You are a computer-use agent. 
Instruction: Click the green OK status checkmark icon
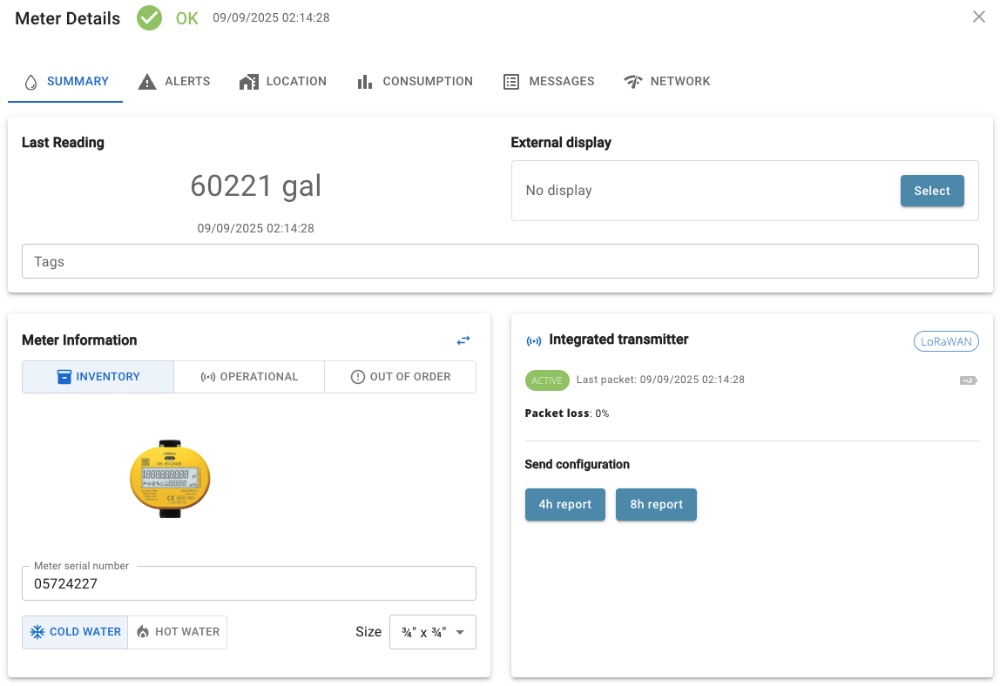(149, 18)
